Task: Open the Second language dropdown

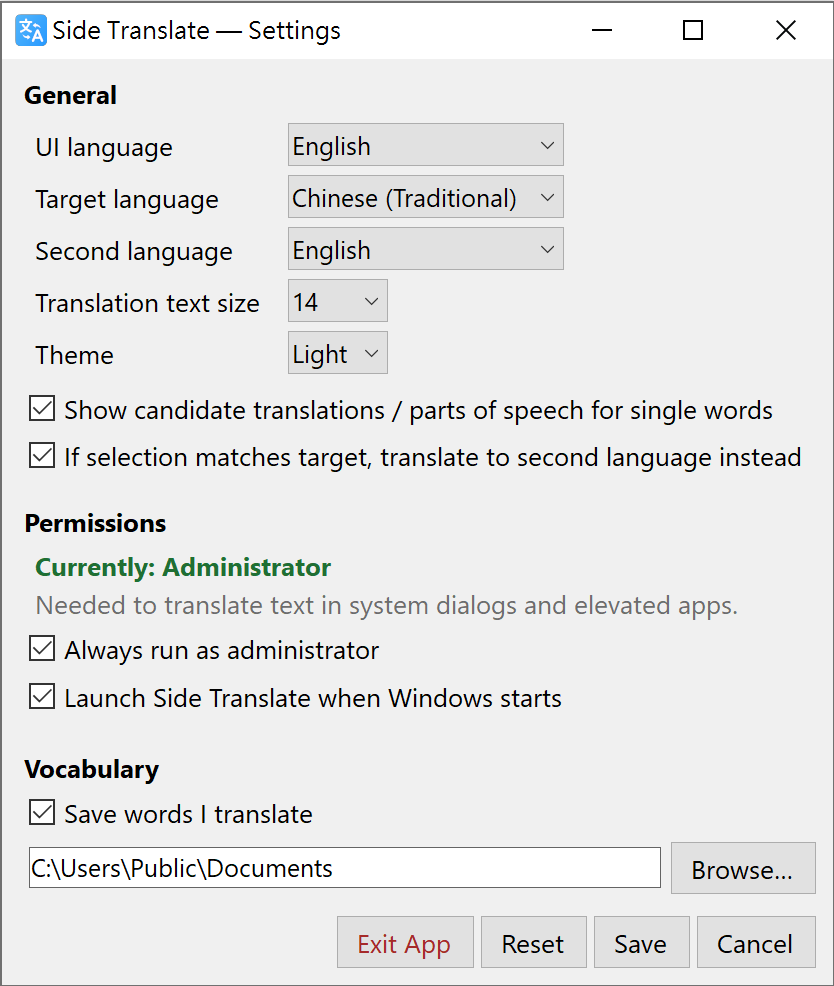Action: coord(426,249)
